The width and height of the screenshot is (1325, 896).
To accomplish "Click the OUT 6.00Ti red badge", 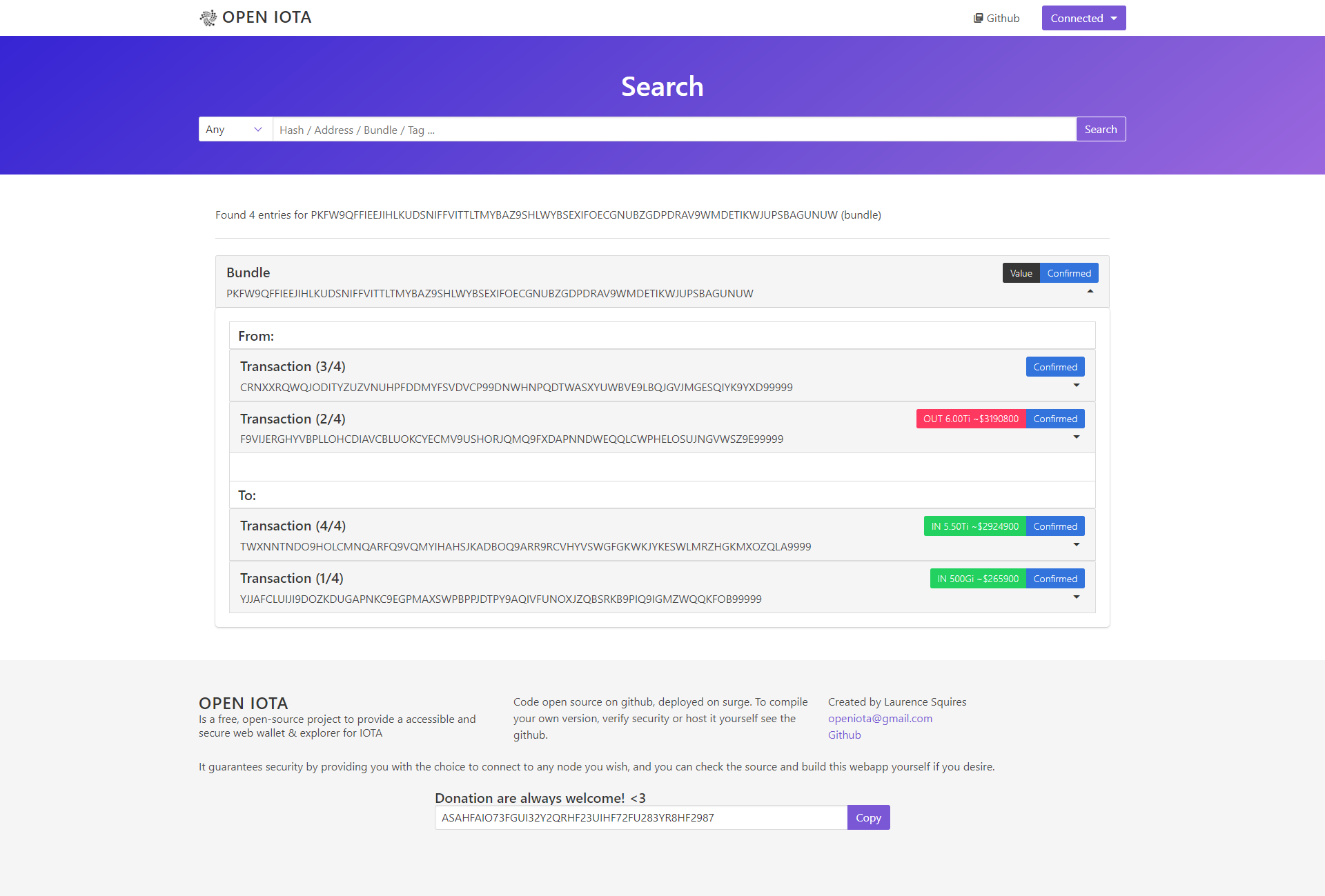I will pyautogui.click(x=970, y=419).
